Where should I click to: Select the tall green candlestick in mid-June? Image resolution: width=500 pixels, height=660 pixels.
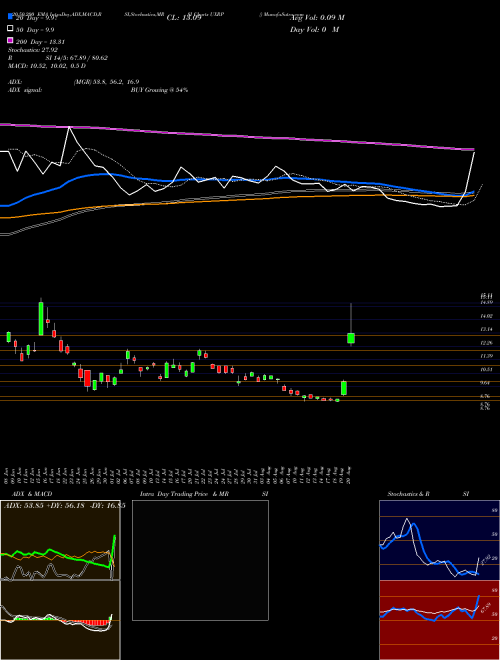click(41, 318)
